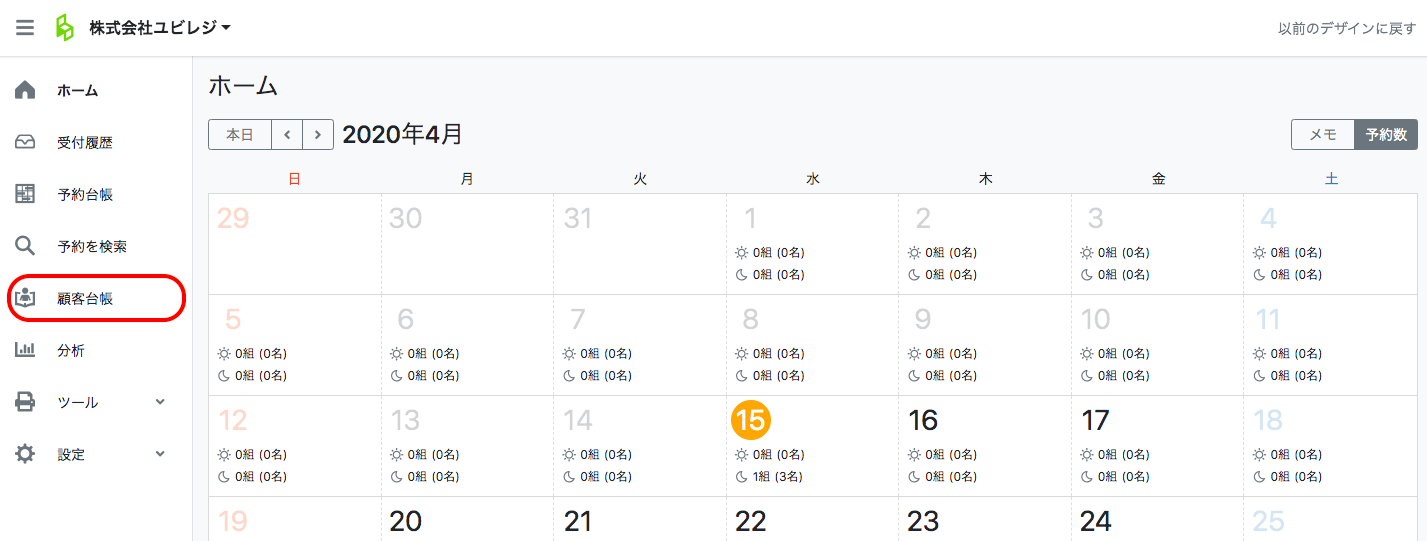Image resolution: width=1427 pixels, height=541 pixels.
Task: Click the moon icon on April 4
Action: click(1260, 275)
